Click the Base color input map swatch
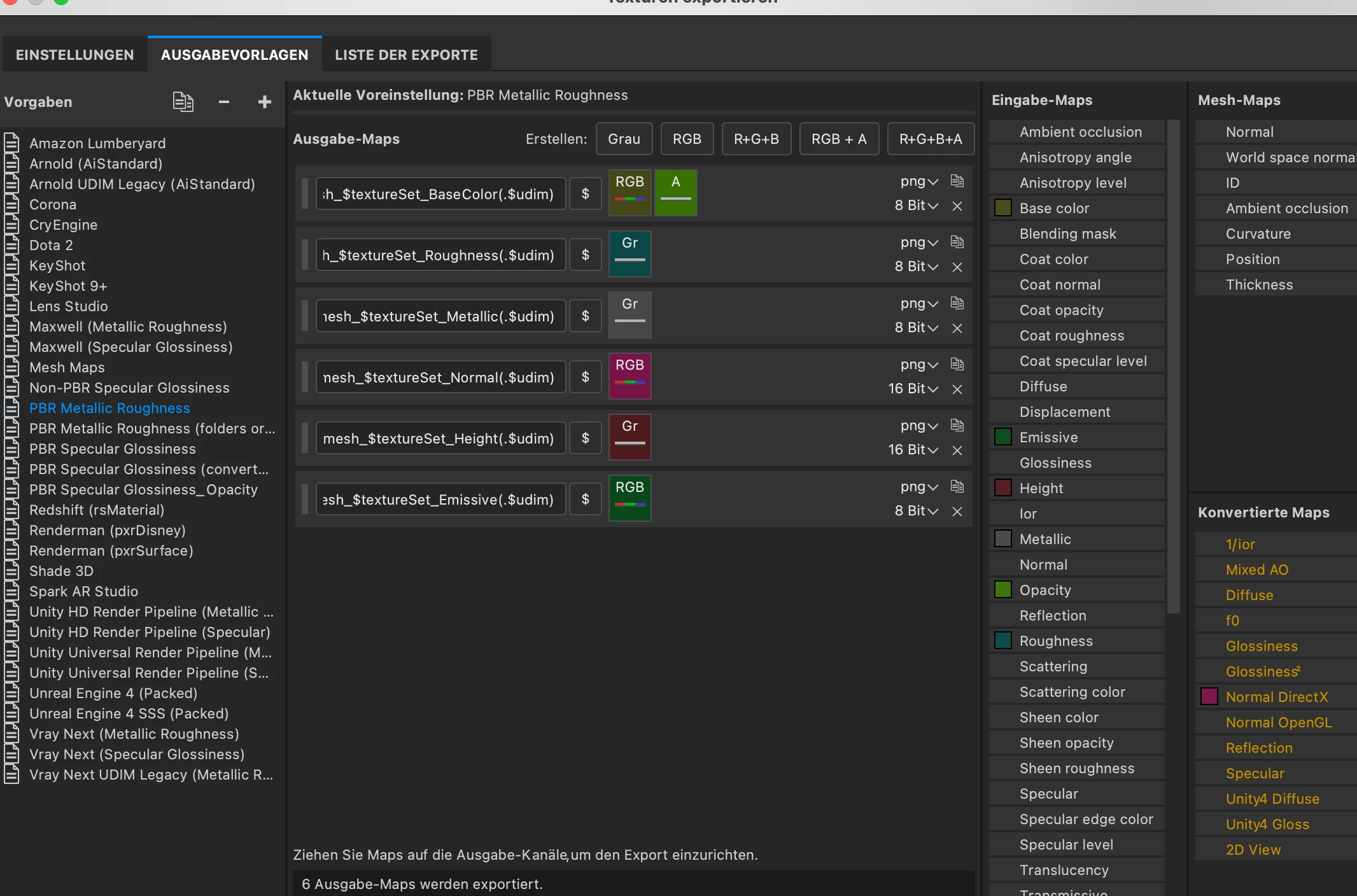This screenshot has width=1357, height=896. tap(1003, 208)
